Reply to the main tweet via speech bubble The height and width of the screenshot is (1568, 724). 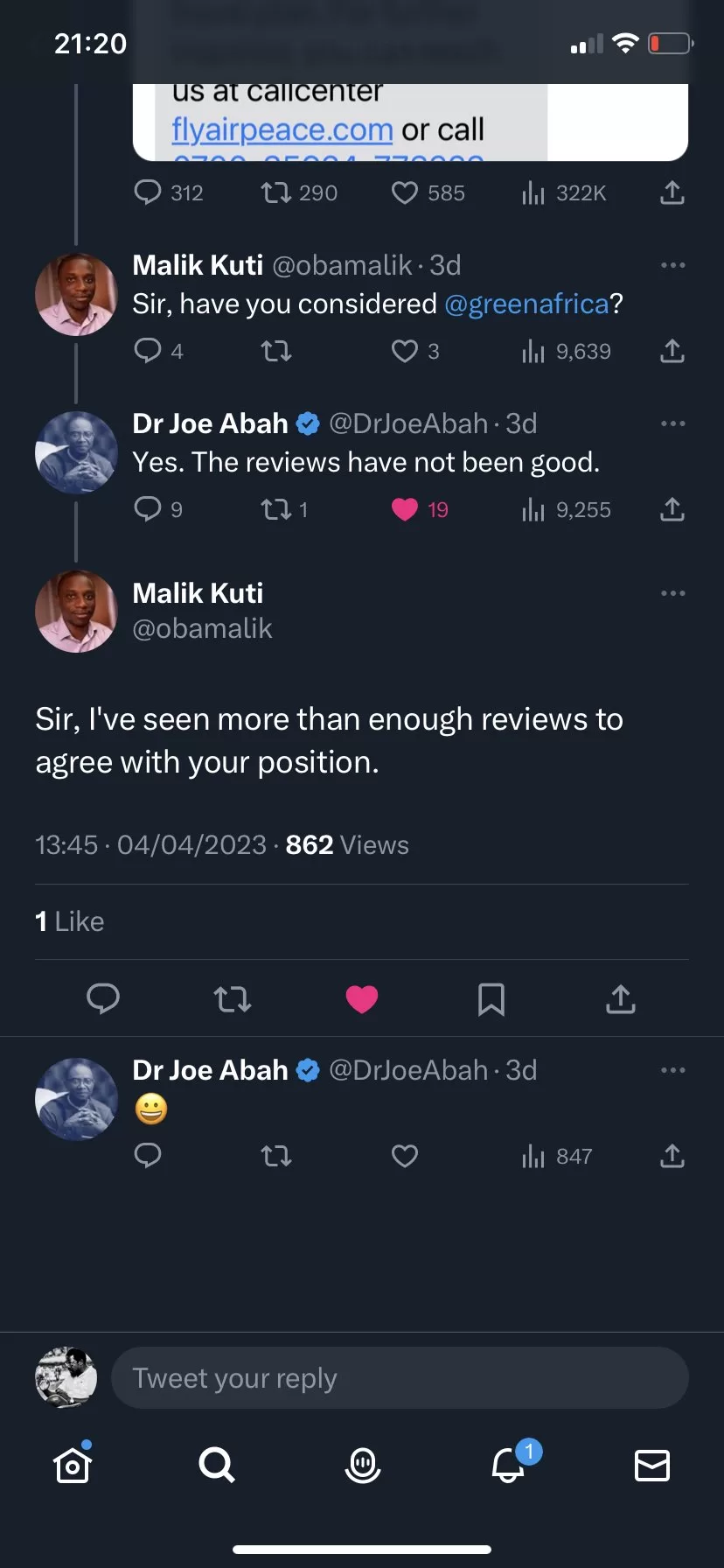coord(103,998)
